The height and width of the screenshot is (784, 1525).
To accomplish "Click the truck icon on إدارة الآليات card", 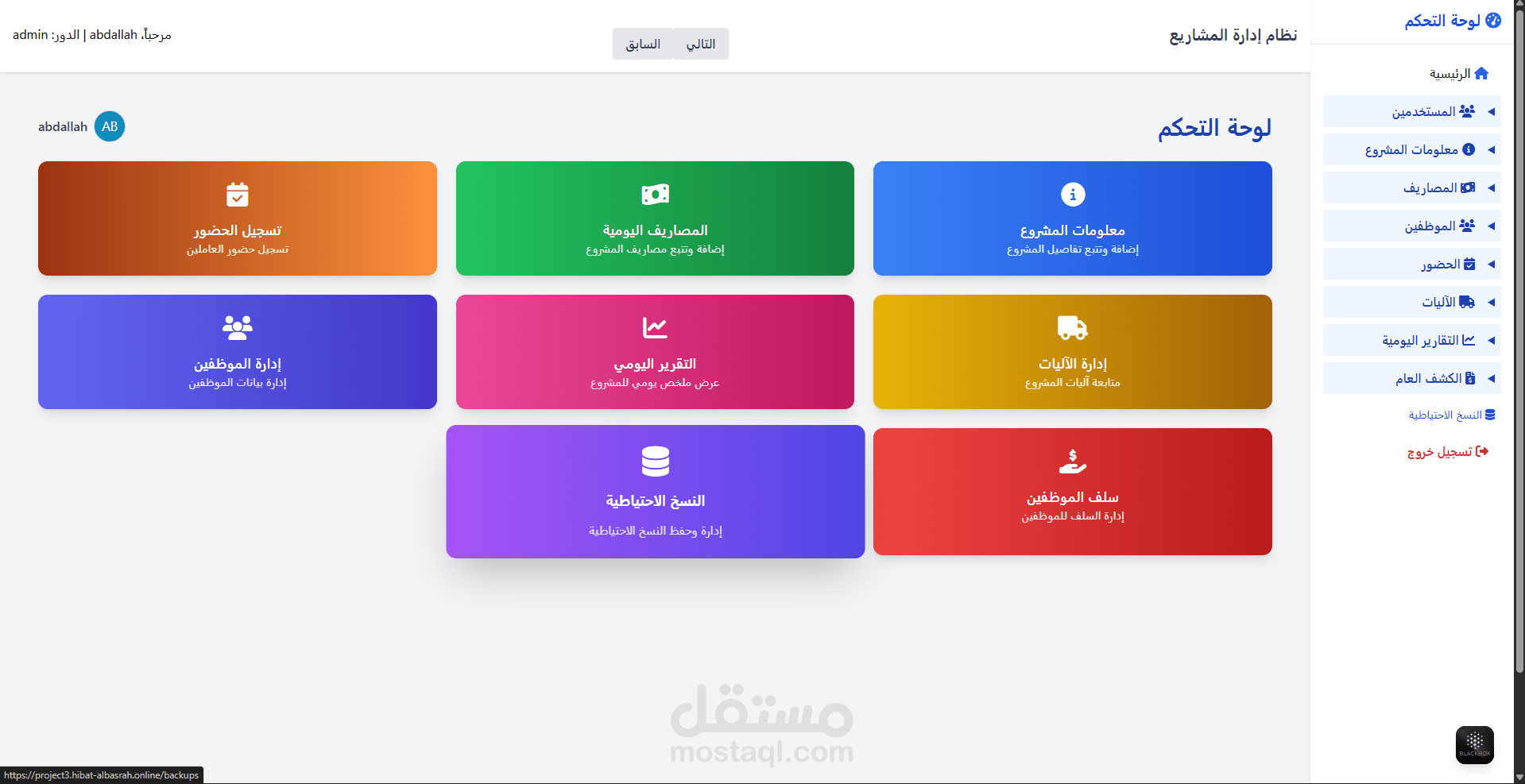I will 1071,327.
